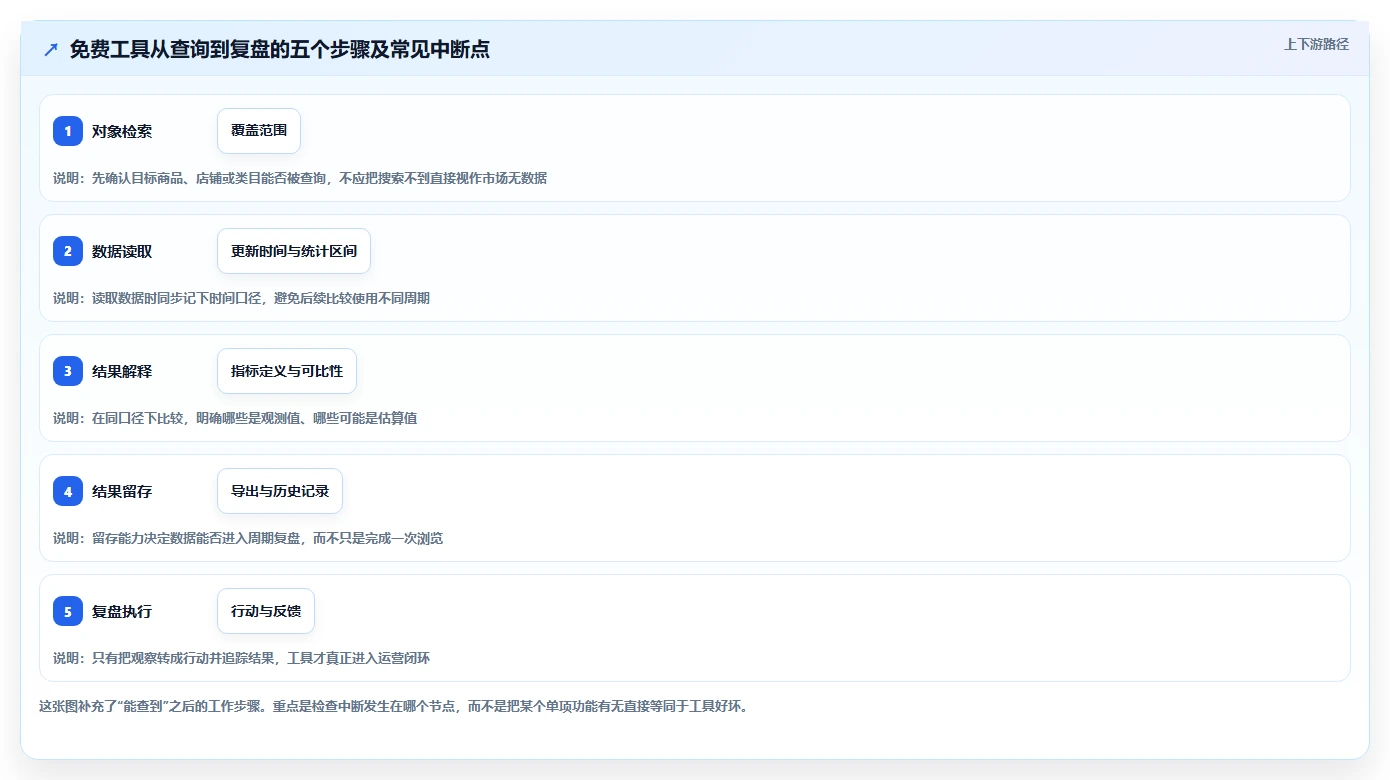Image resolution: width=1390 pixels, height=780 pixels.
Task: Select the 更新时间与统计区间 chip
Action: tap(294, 251)
